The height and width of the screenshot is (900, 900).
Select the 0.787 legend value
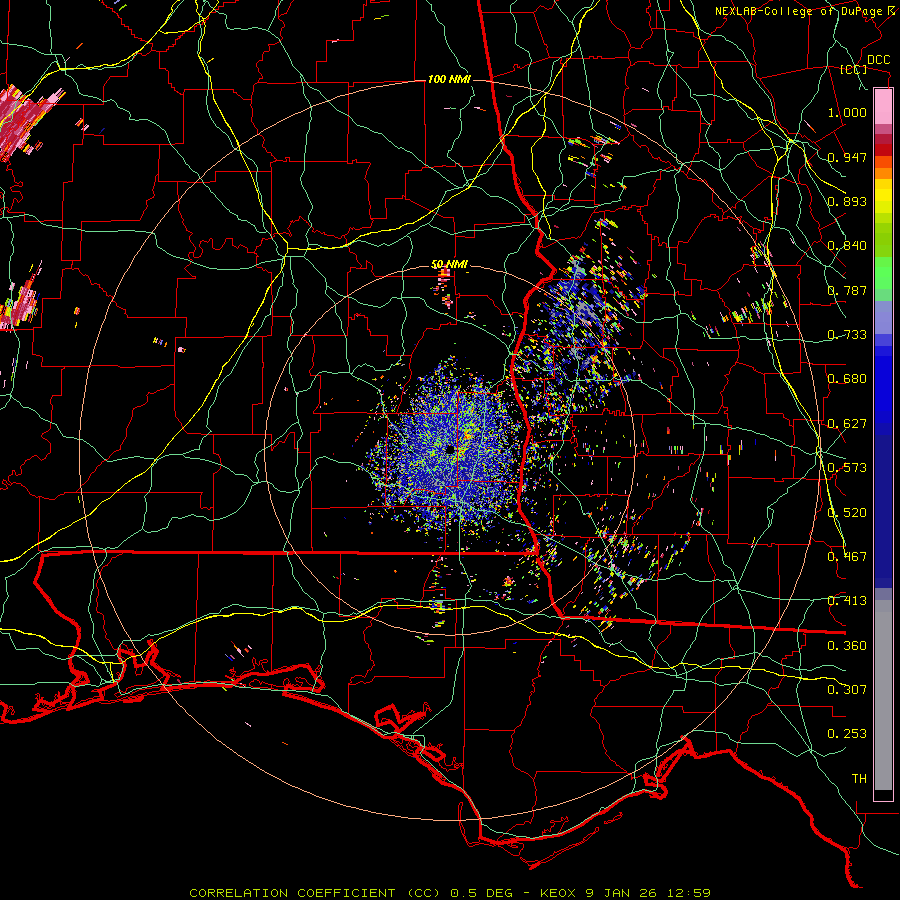tap(847, 290)
